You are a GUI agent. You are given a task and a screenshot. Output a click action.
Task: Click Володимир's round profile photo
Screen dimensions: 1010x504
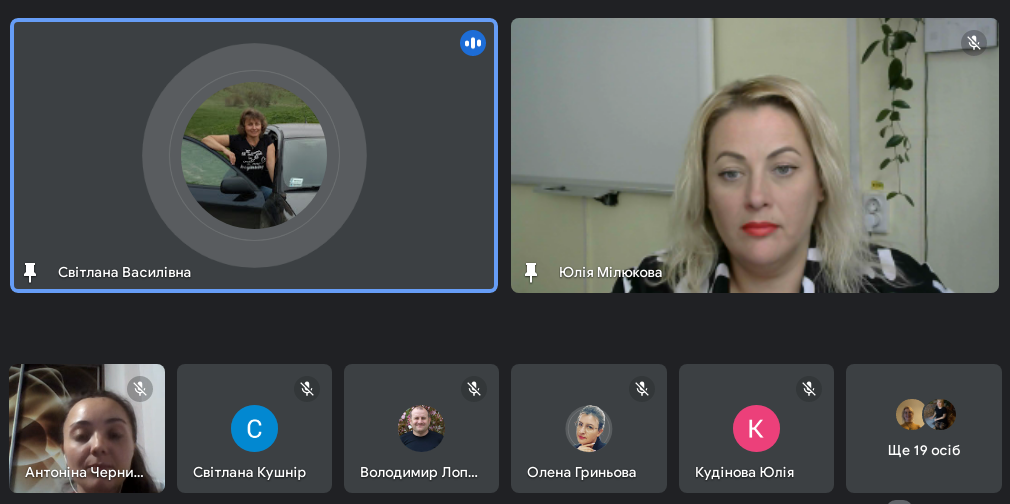click(x=421, y=428)
